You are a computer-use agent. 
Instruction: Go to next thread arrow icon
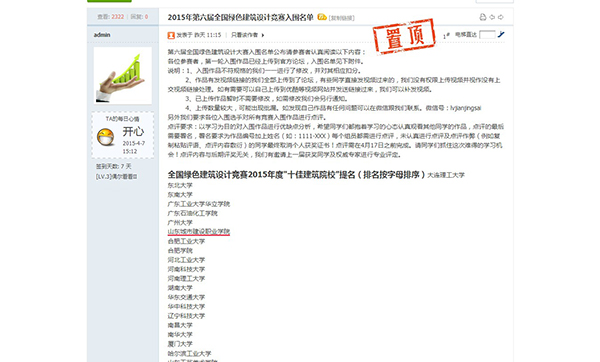click(x=501, y=17)
